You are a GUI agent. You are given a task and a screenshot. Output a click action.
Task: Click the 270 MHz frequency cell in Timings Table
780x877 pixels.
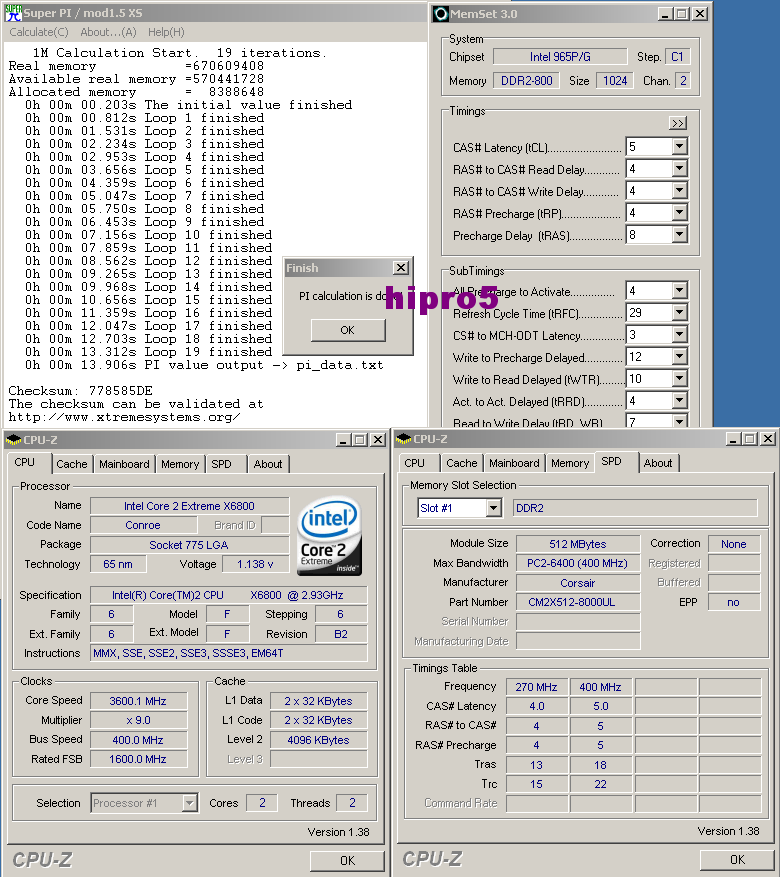(x=537, y=687)
